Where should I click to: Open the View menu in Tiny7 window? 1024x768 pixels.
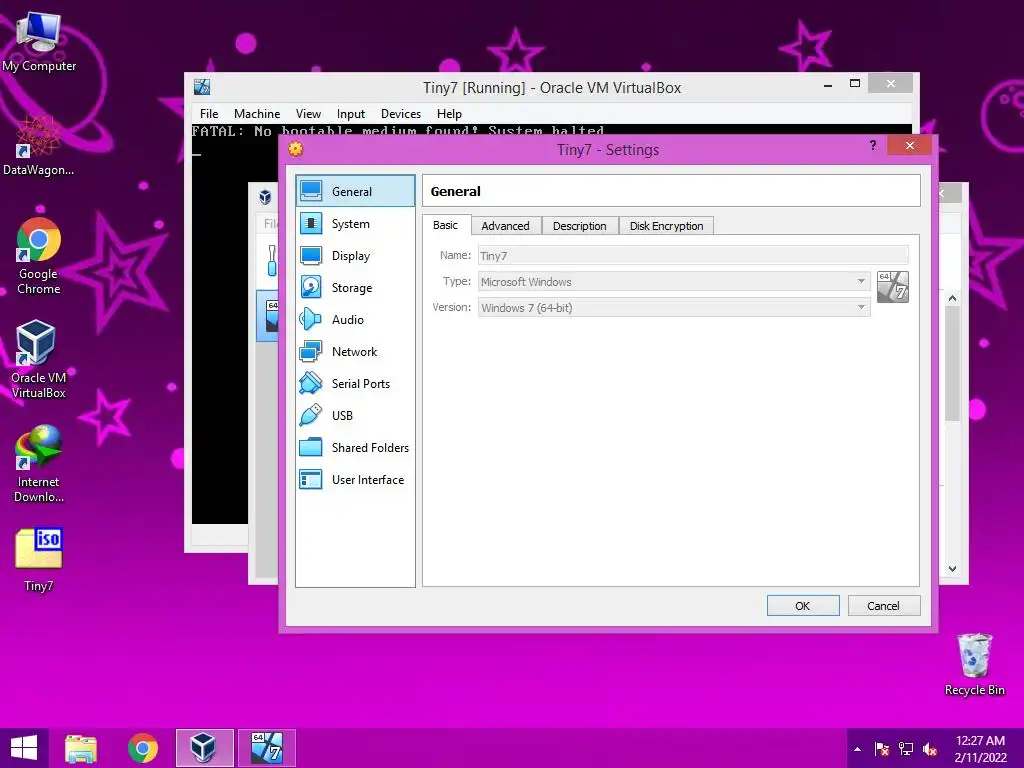coord(308,114)
